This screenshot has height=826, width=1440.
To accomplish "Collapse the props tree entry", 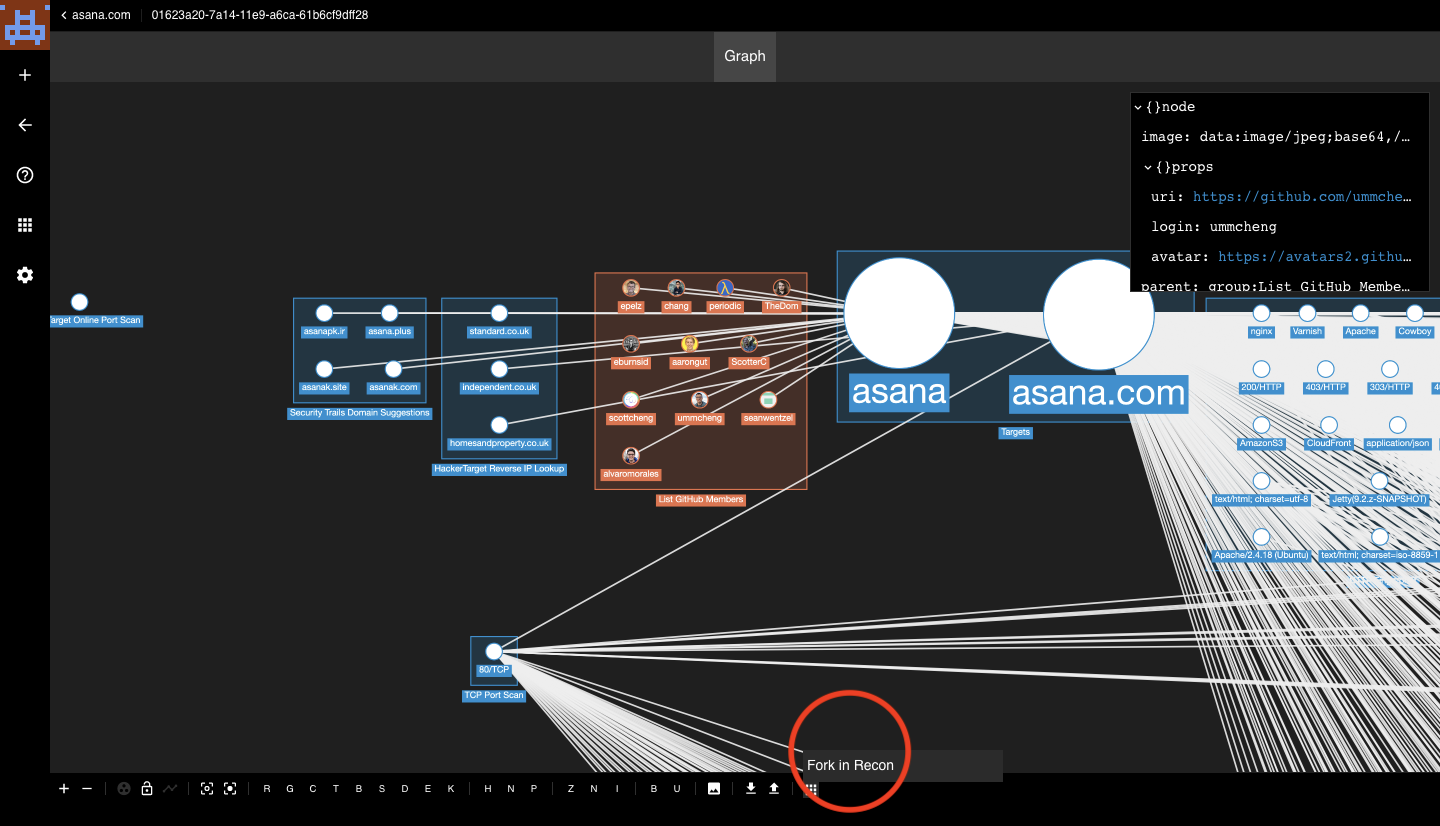I will (1148, 167).
